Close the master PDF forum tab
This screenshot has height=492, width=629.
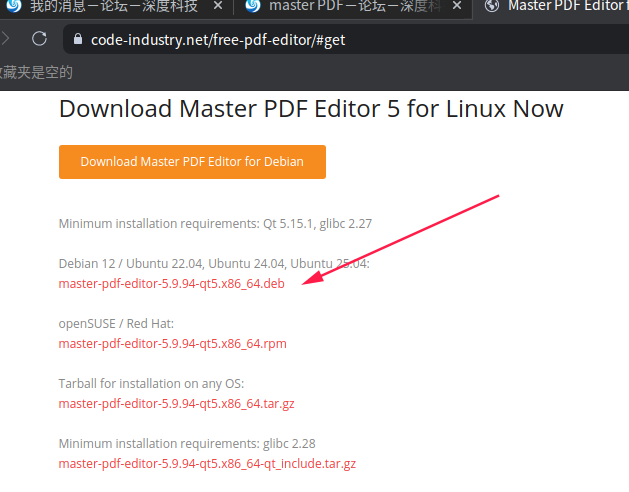457,6
